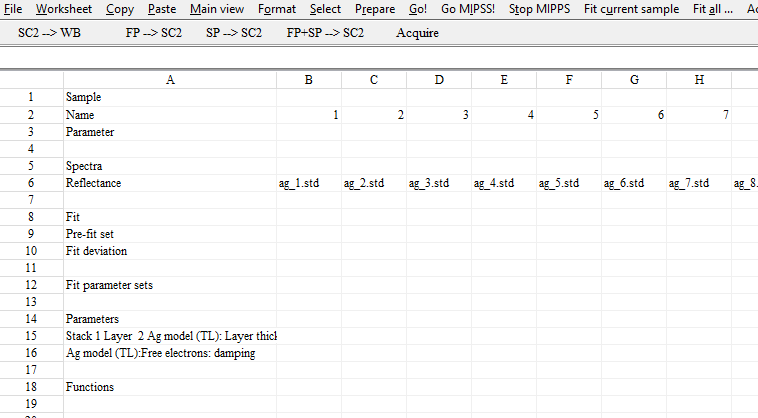This screenshot has height=418, width=758.
Task: Click the 'Fit deviation' cell
Action: tap(170, 251)
